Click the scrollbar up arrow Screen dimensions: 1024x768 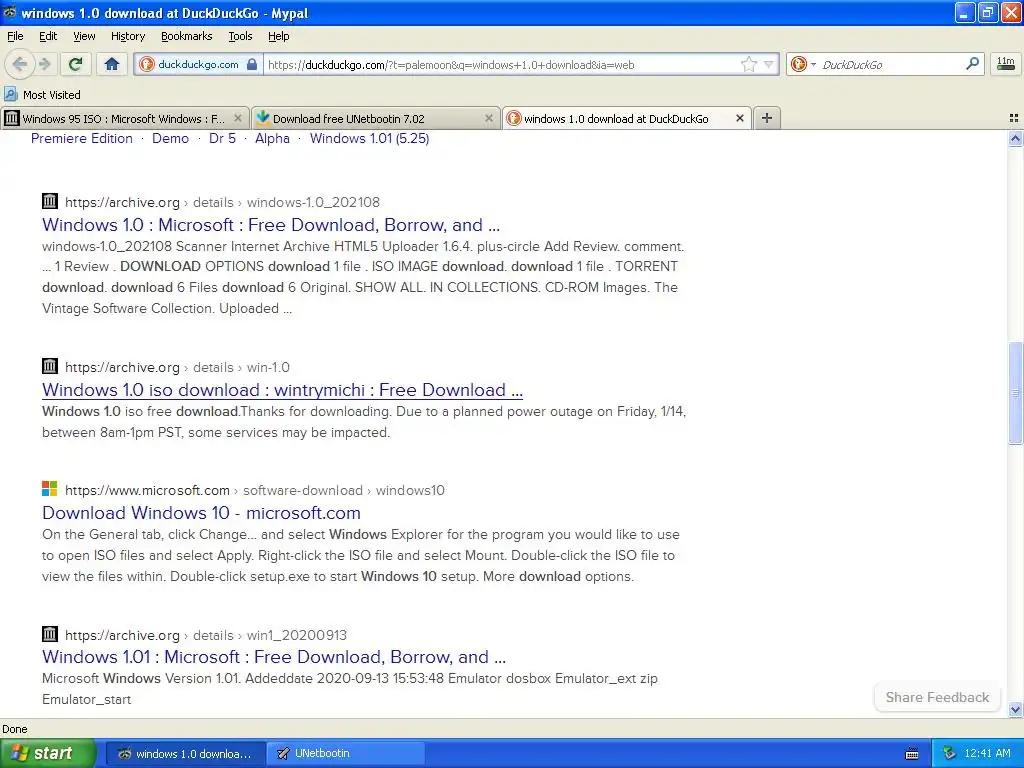pos(1015,138)
